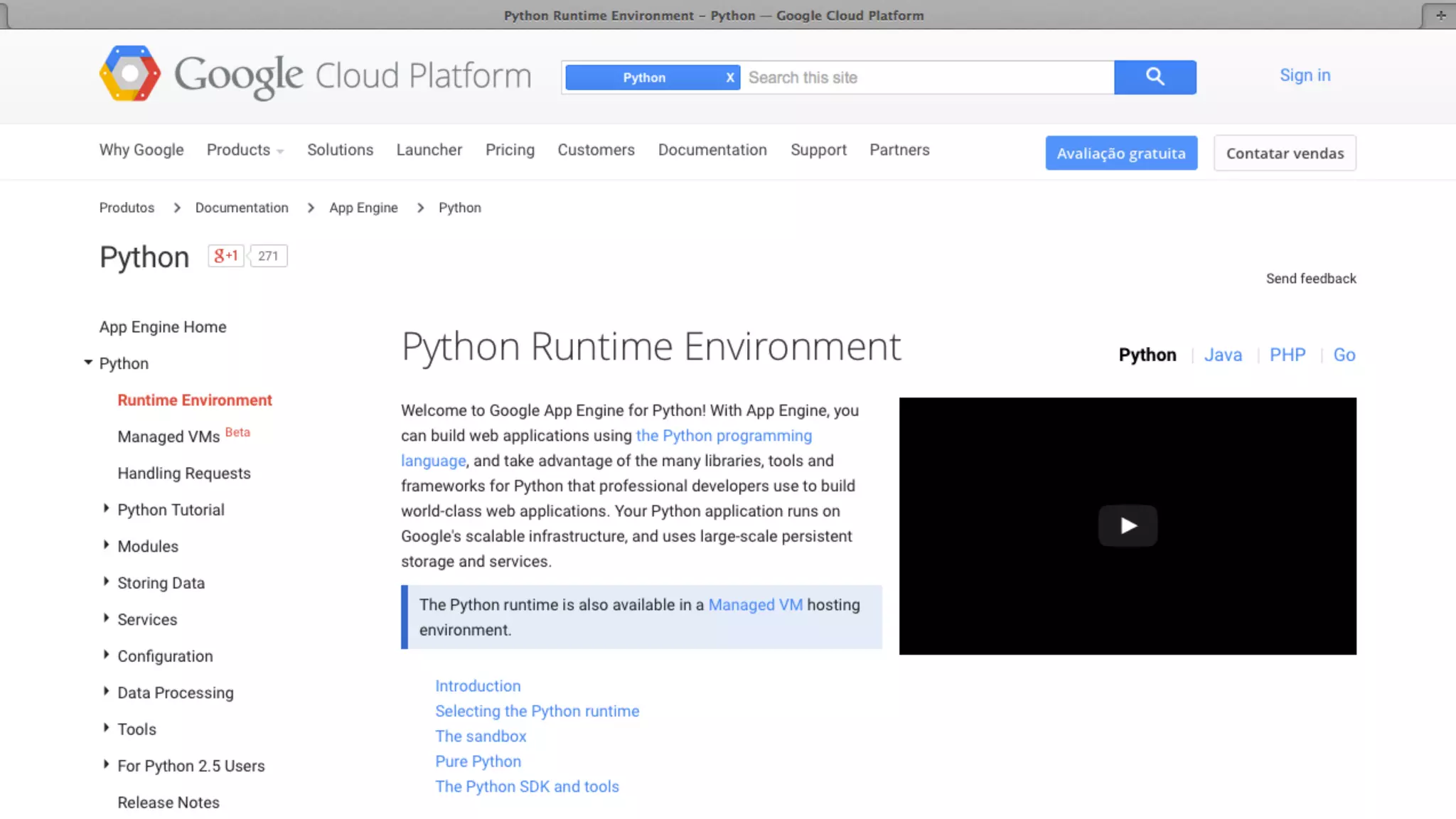Expand the Storing Data section
1456x819 pixels.
(x=106, y=582)
